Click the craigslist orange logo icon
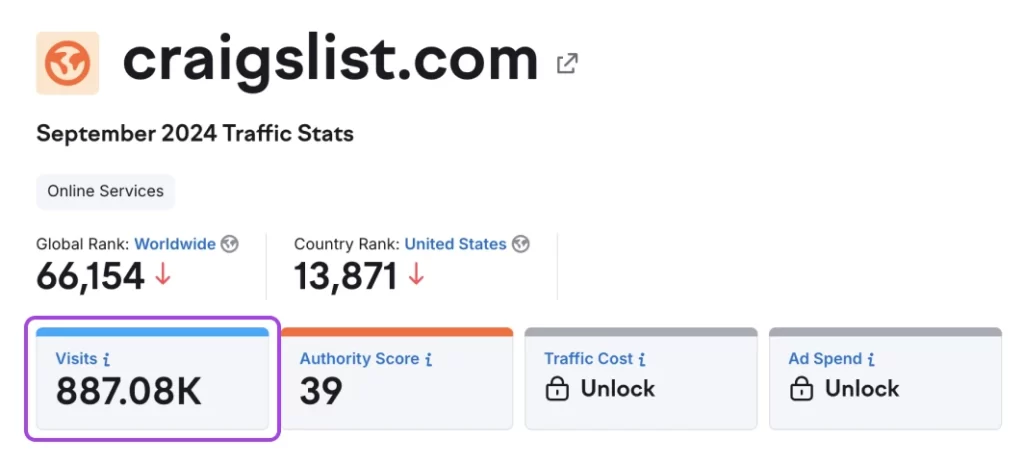 tap(67, 63)
